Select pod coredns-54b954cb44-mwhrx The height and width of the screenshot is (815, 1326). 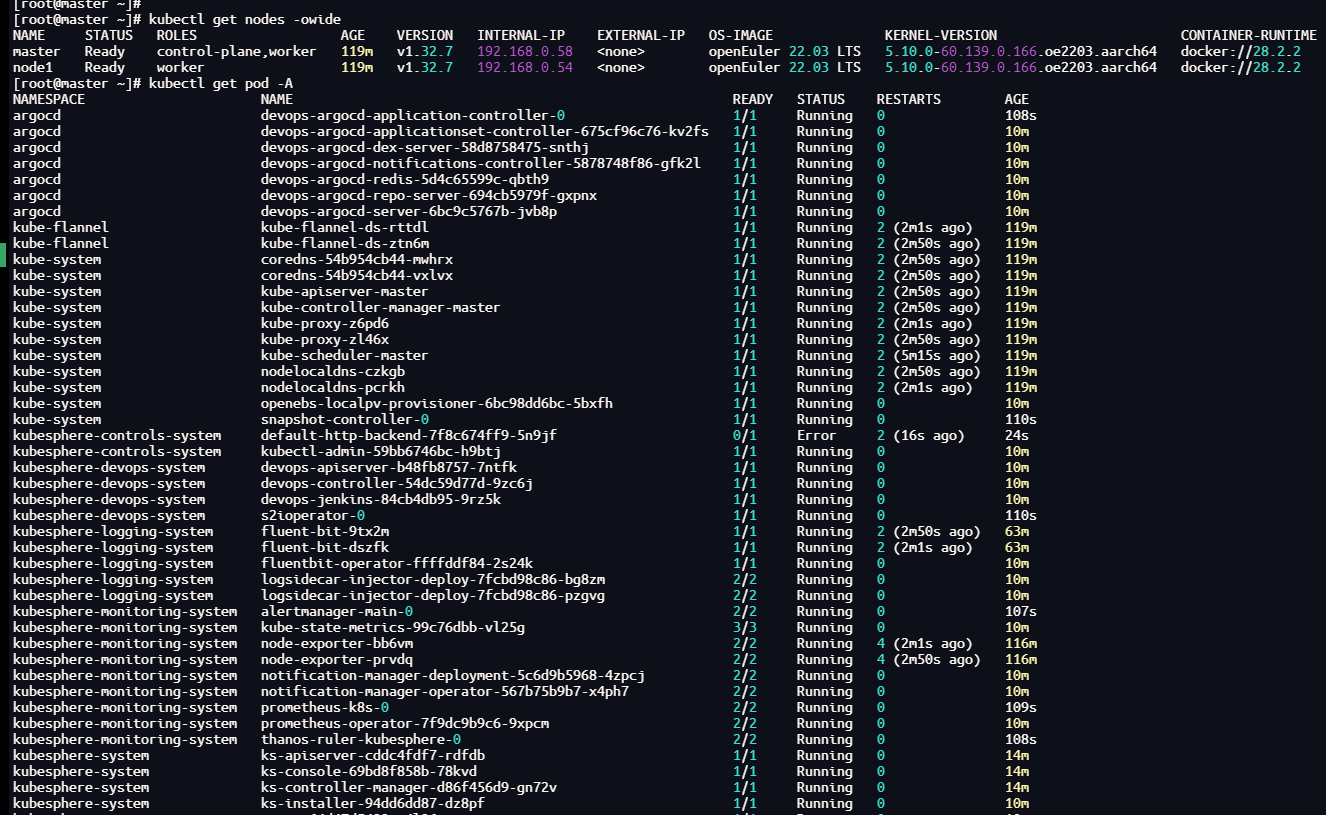click(x=357, y=260)
